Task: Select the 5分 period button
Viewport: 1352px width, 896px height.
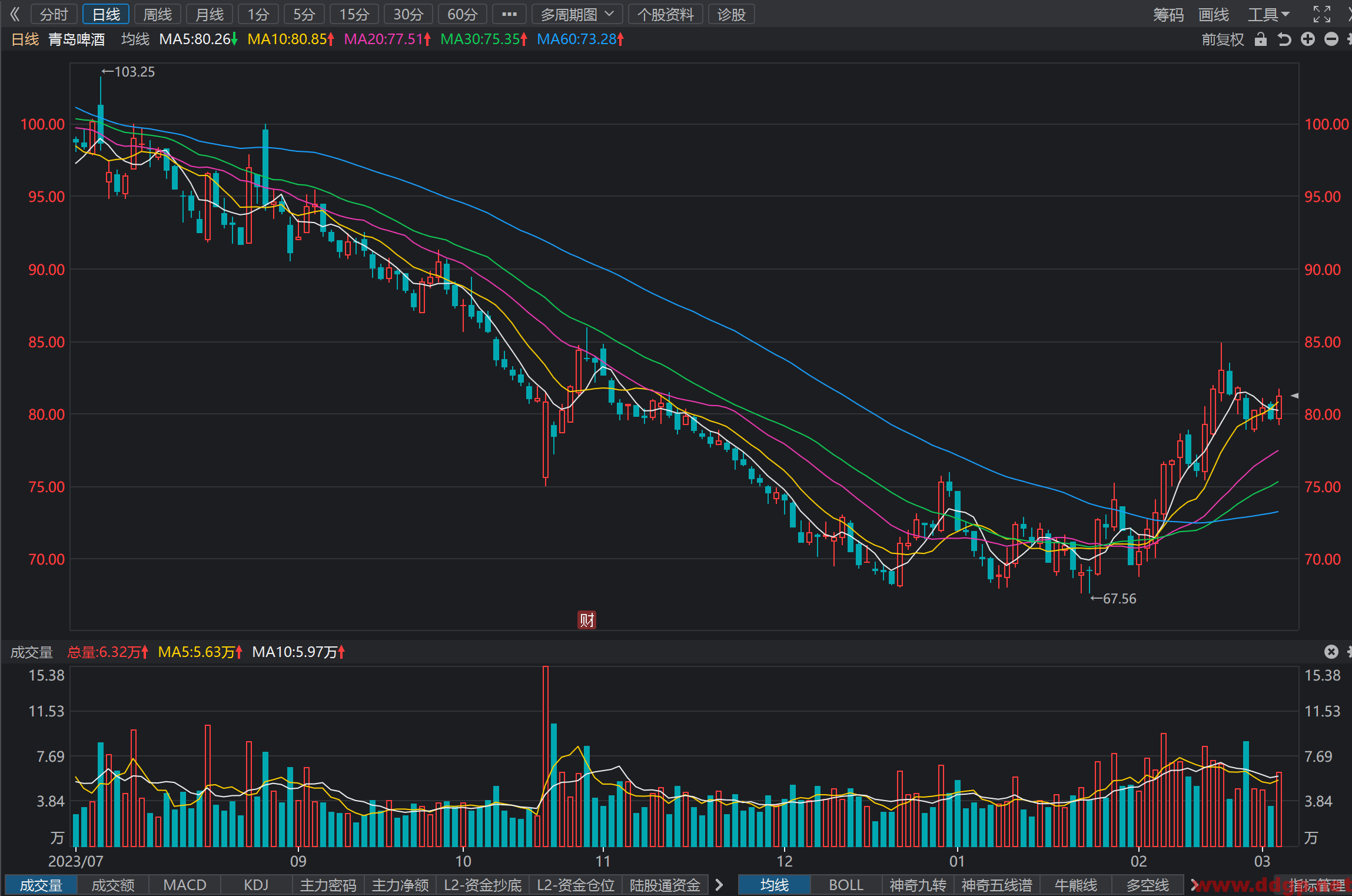Action: (x=304, y=14)
